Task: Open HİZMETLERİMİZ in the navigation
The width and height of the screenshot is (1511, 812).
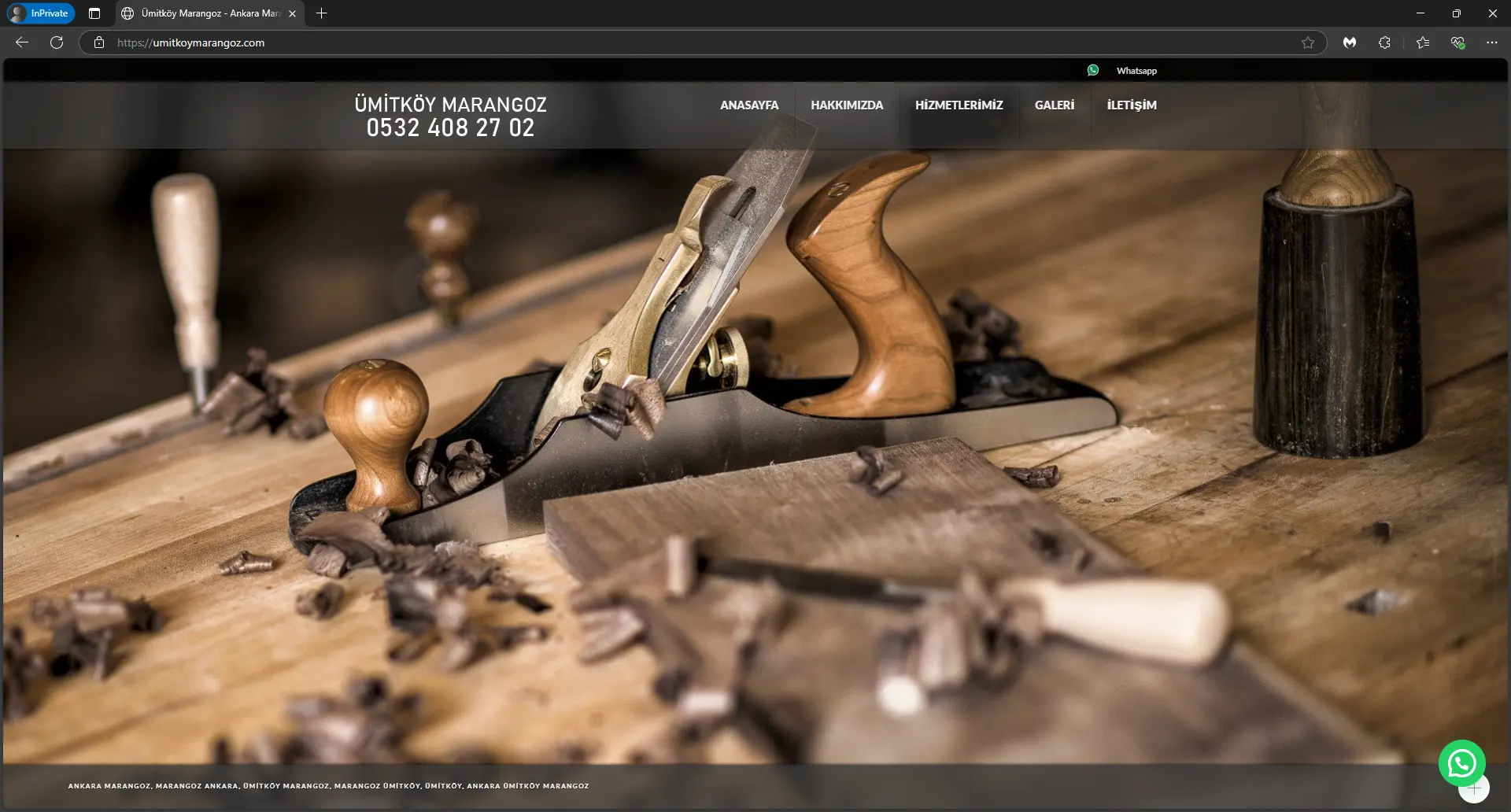Action: (x=959, y=105)
